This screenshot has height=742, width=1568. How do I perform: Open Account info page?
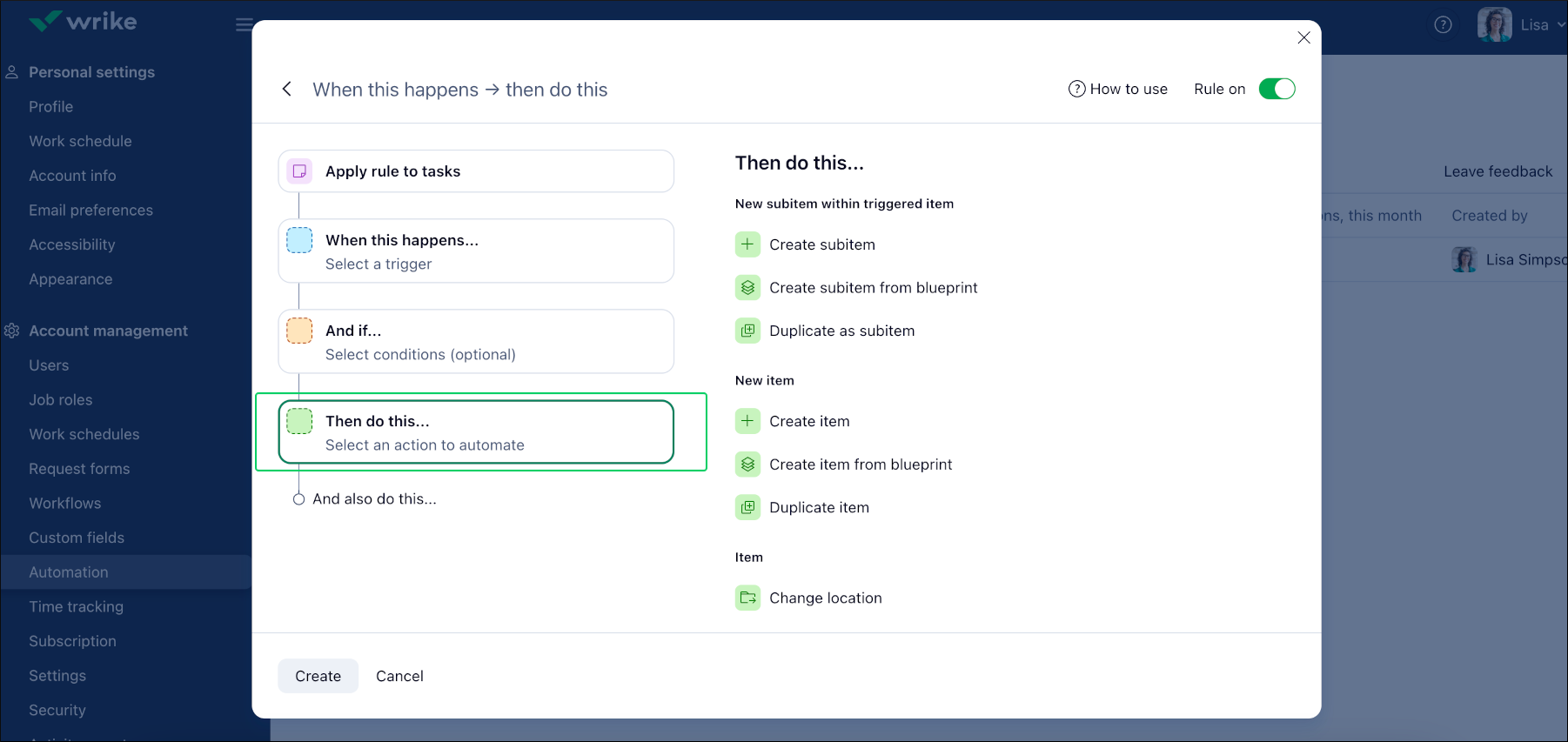click(x=72, y=176)
